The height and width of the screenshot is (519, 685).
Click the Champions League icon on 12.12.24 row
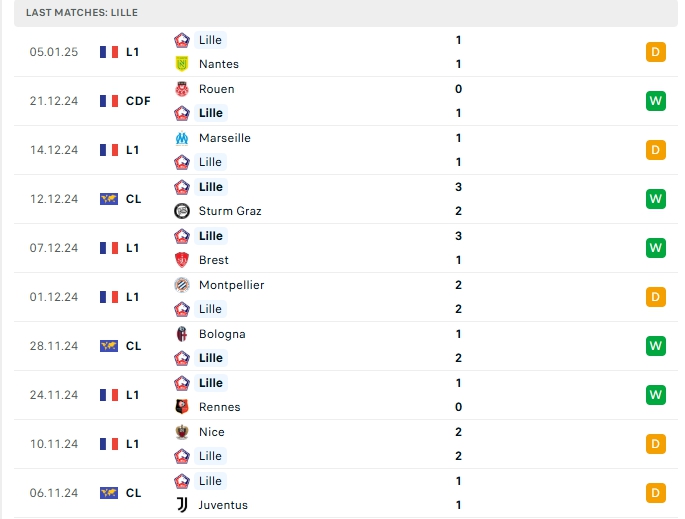click(109, 199)
